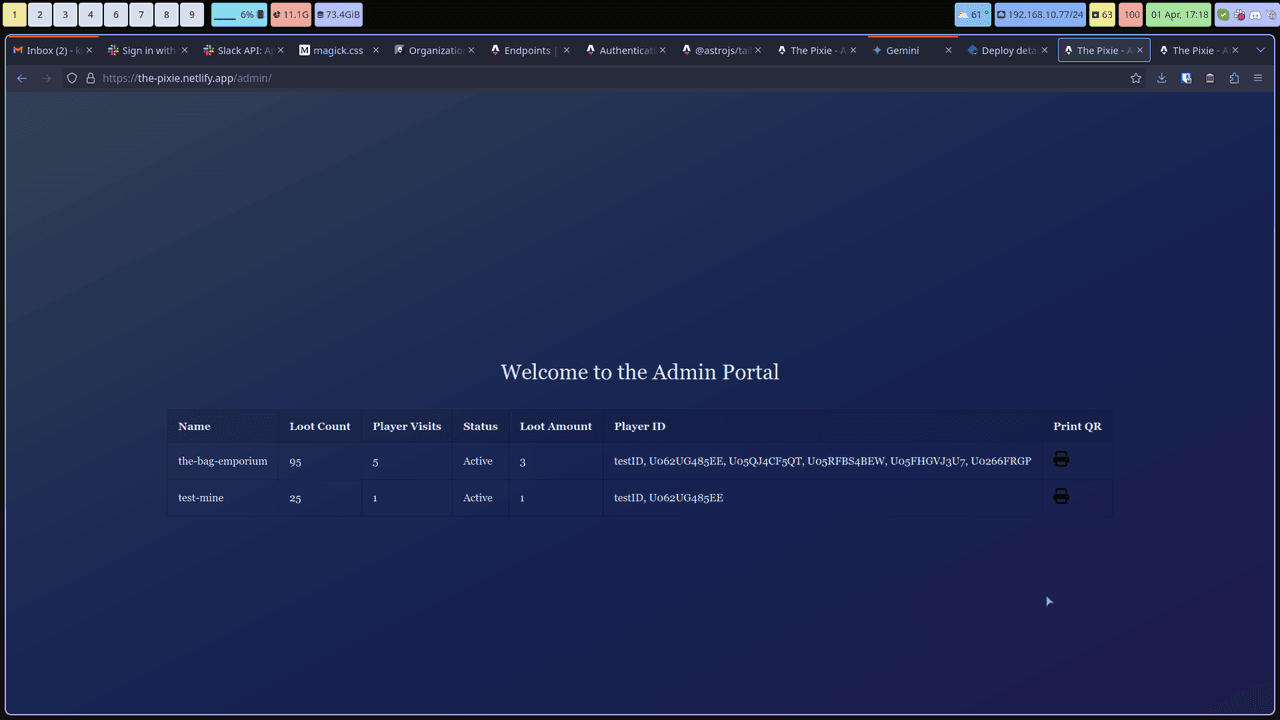This screenshot has height=720, width=1280.
Task: Click the Player ID column header
Action: click(639, 426)
